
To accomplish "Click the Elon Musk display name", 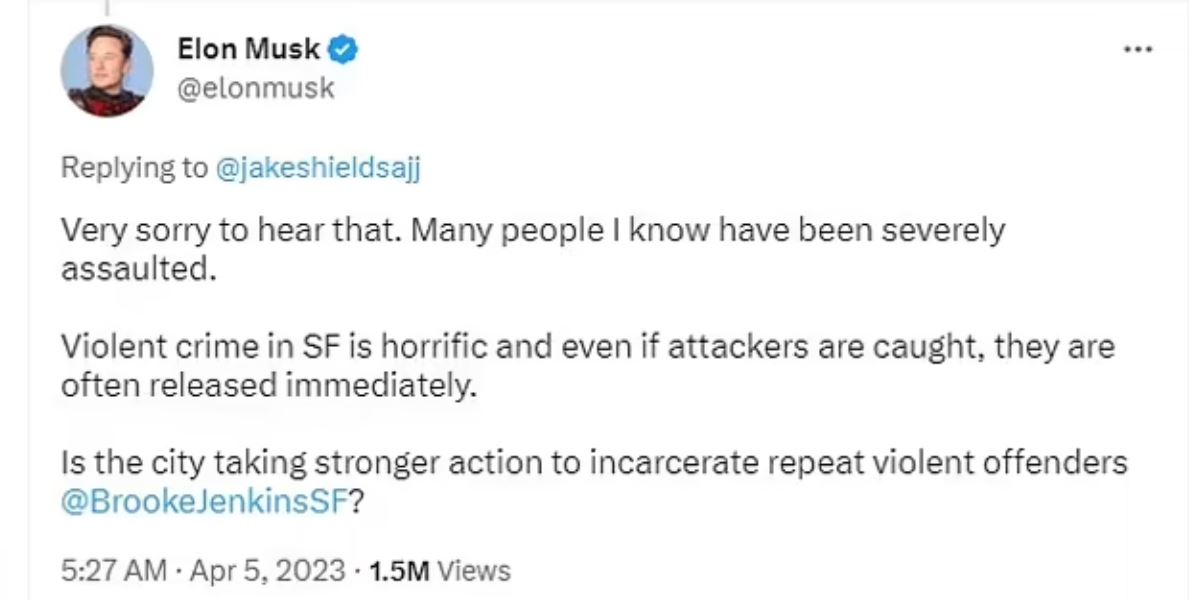I will (x=249, y=48).
